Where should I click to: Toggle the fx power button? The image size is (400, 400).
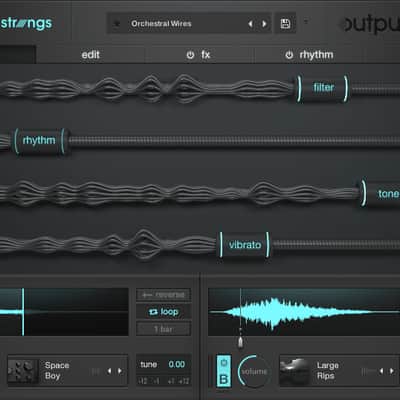tap(190, 55)
